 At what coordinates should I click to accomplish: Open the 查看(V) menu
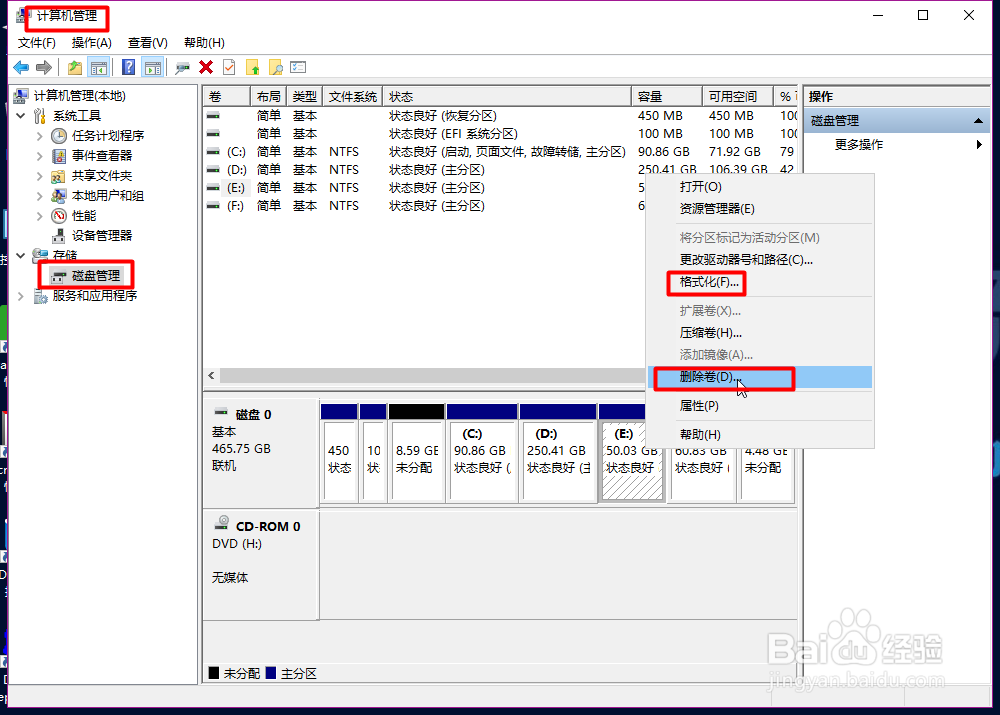(147, 43)
